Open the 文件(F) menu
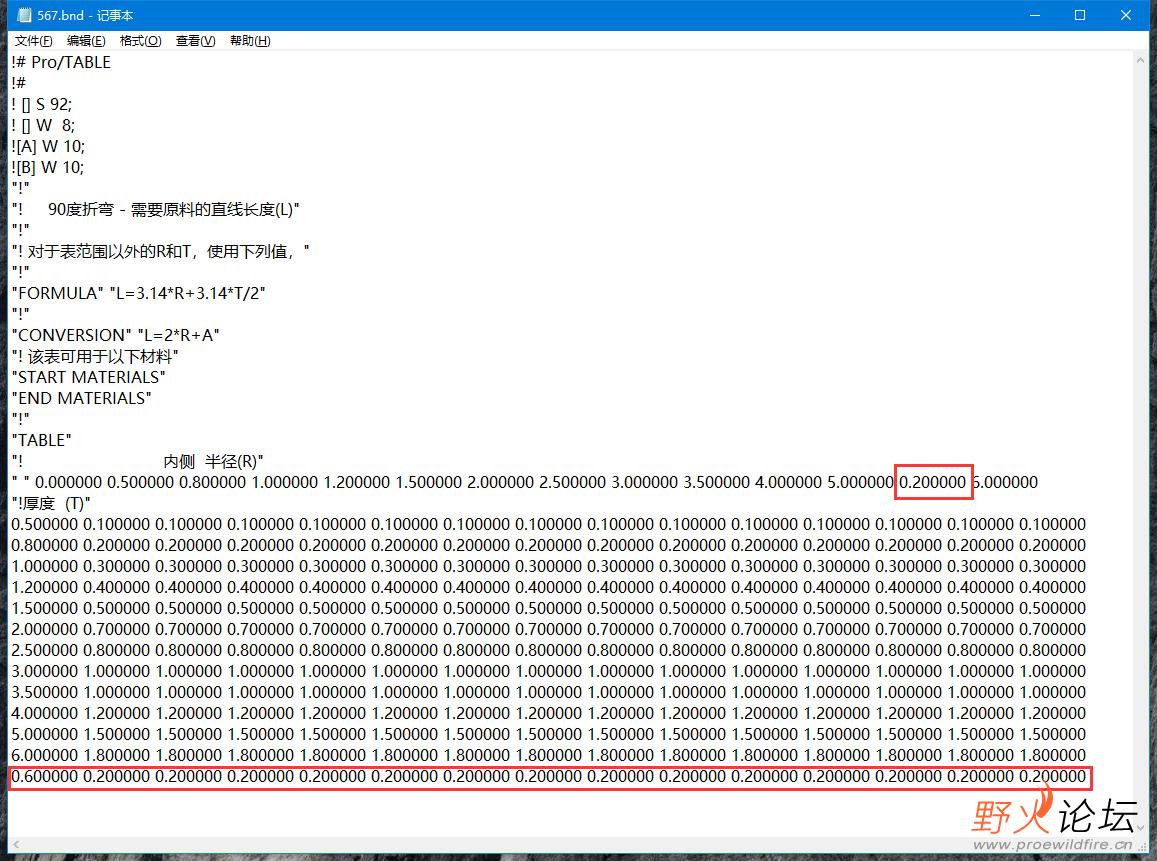The image size is (1157, 861). click(x=34, y=41)
